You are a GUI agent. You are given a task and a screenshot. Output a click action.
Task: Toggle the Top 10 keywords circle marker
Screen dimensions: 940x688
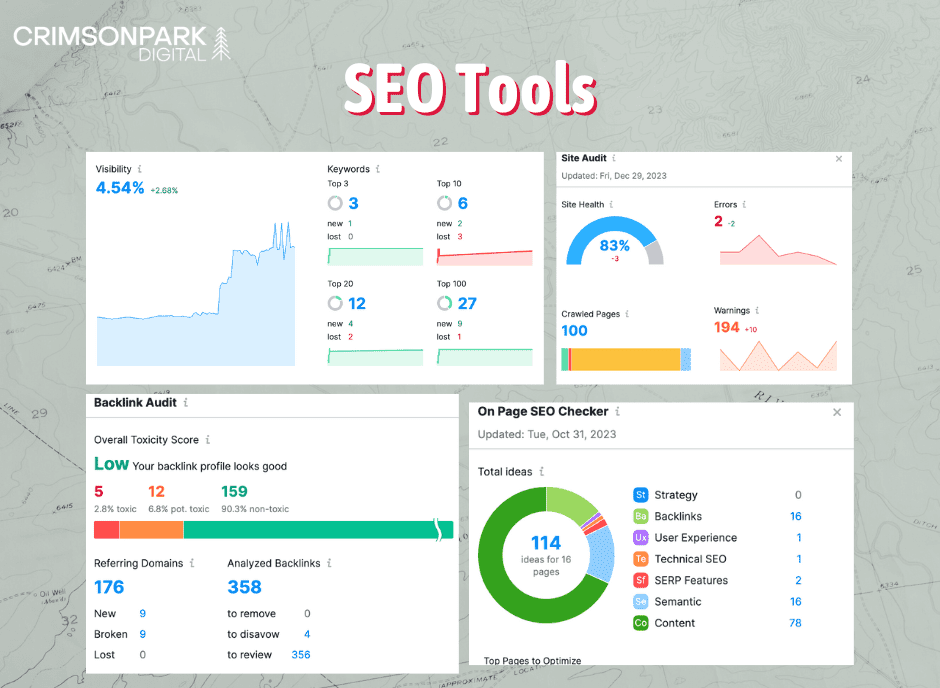[445, 203]
